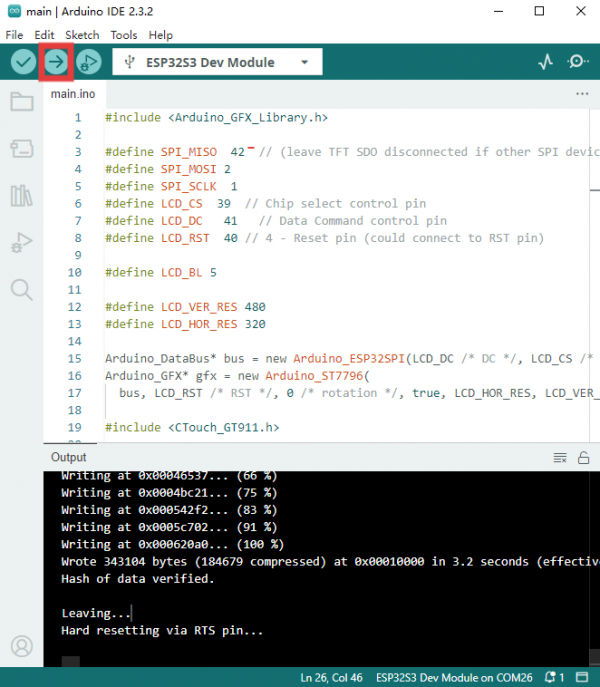Screen dimensions: 600x687
Task: Click the SPI_MOSI define line
Action: 168,169
